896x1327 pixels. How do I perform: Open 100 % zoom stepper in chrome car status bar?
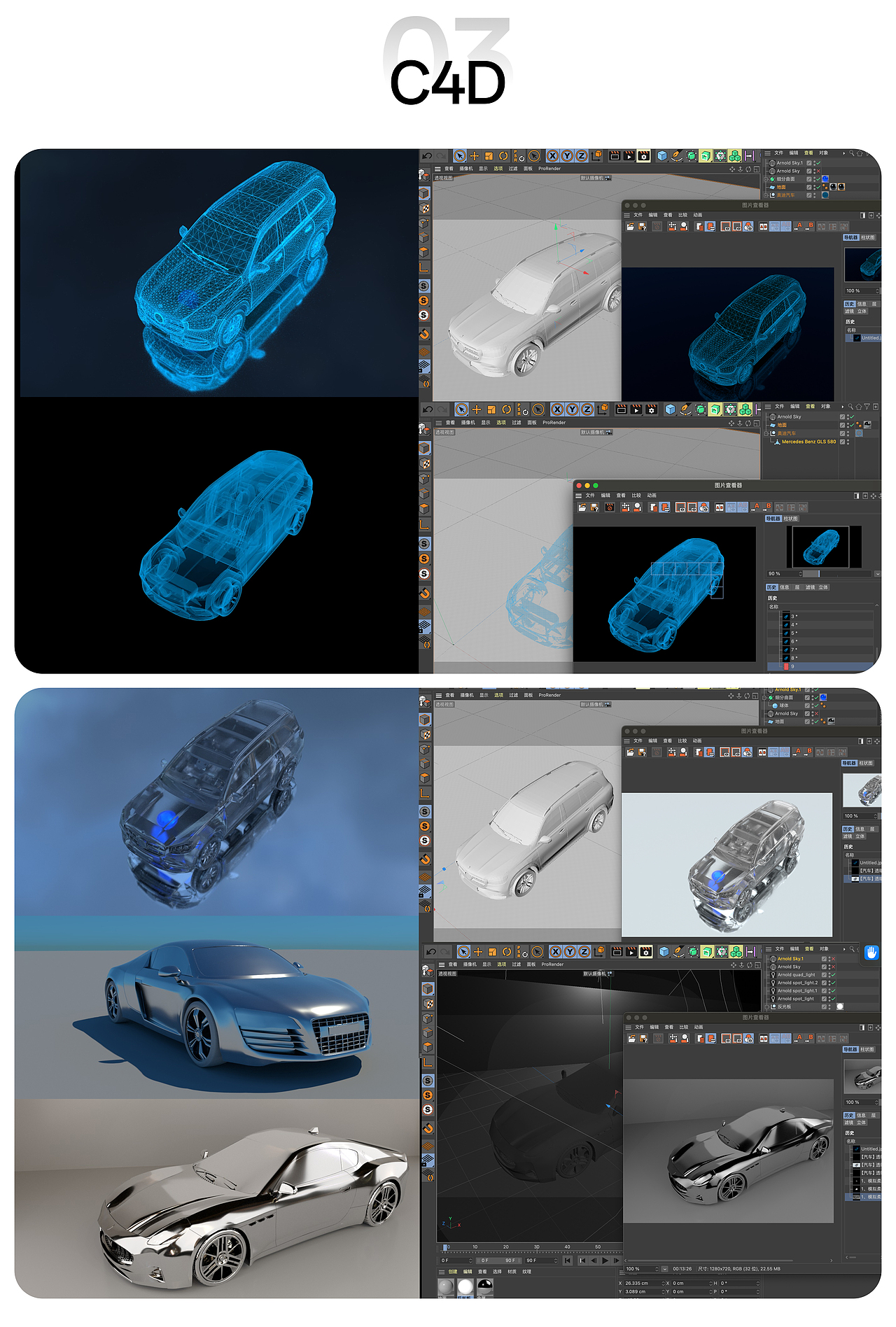click(x=657, y=1269)
